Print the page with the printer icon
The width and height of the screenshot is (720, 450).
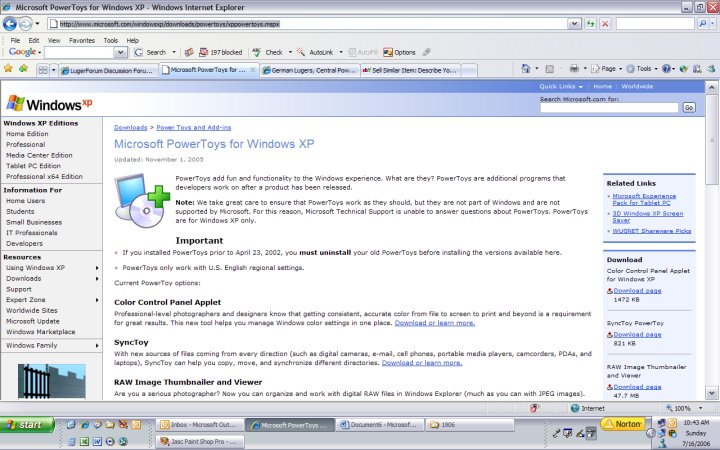(574, 69)
